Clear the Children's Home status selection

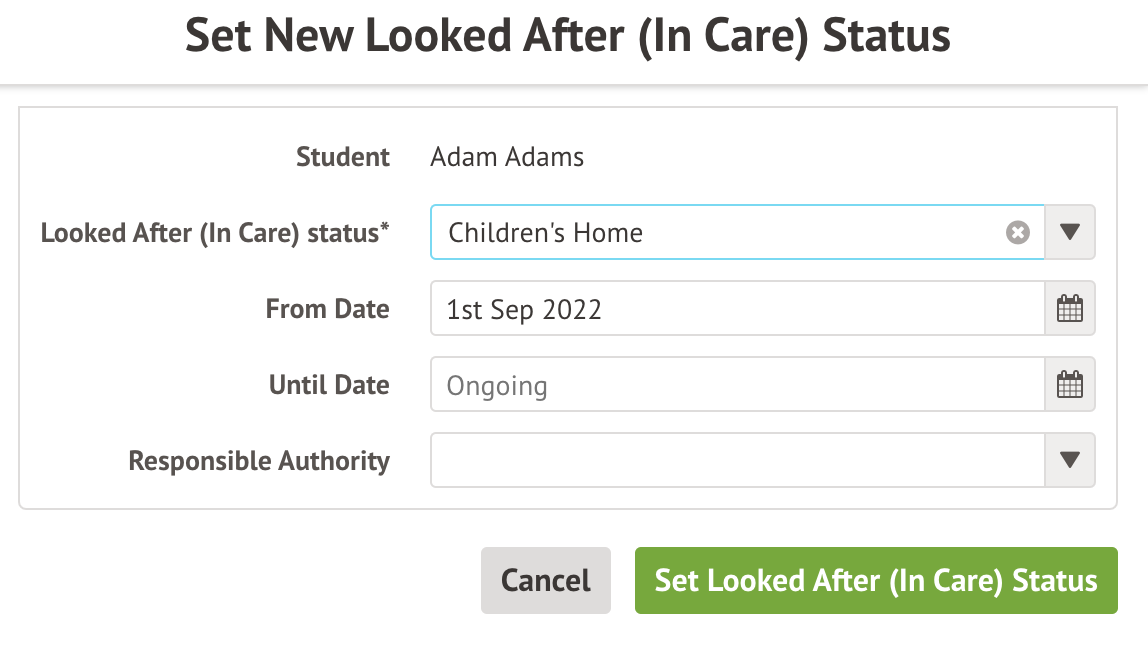tap(1017, 233)
